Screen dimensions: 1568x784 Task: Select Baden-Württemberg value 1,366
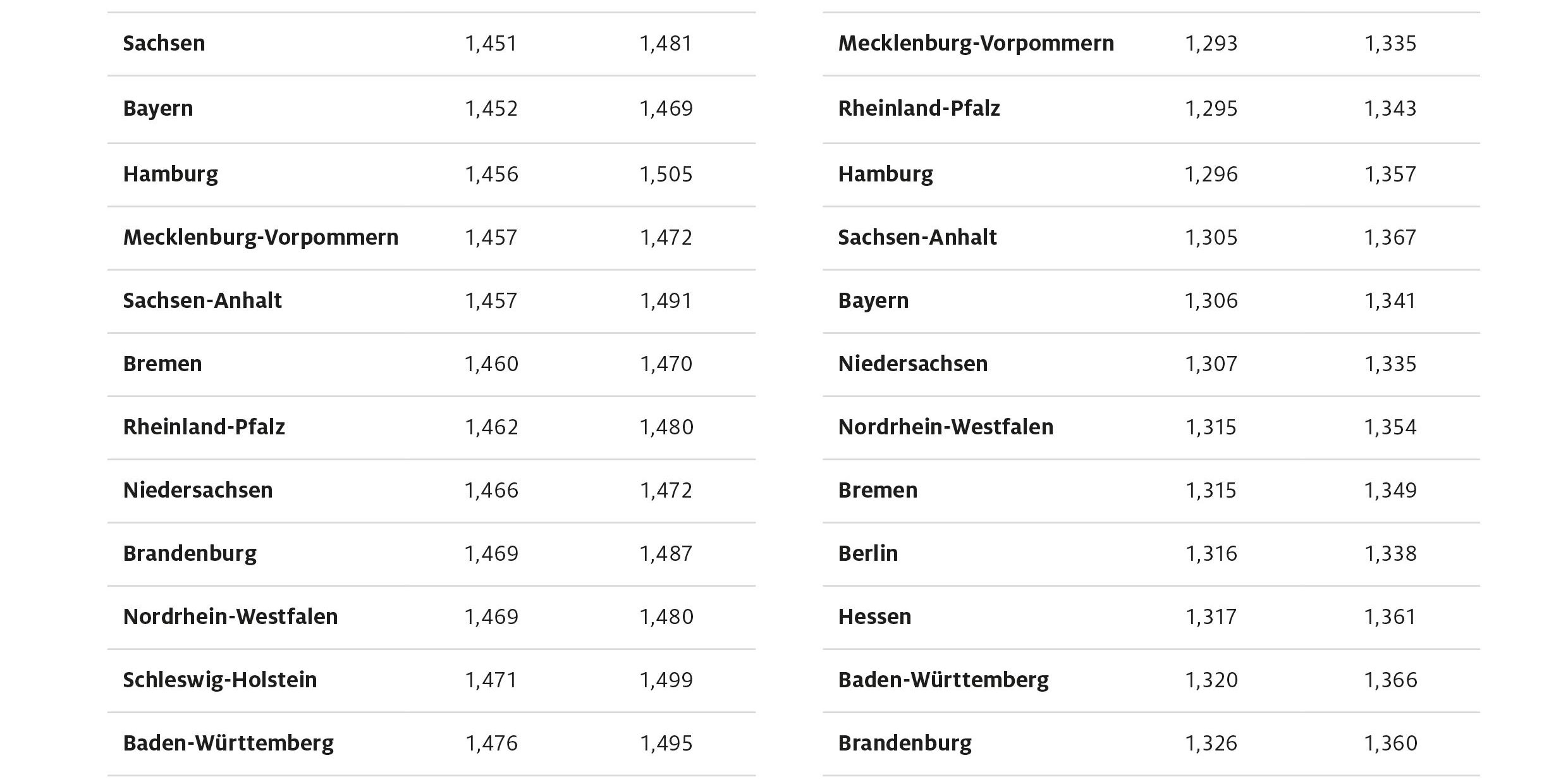1390,680
